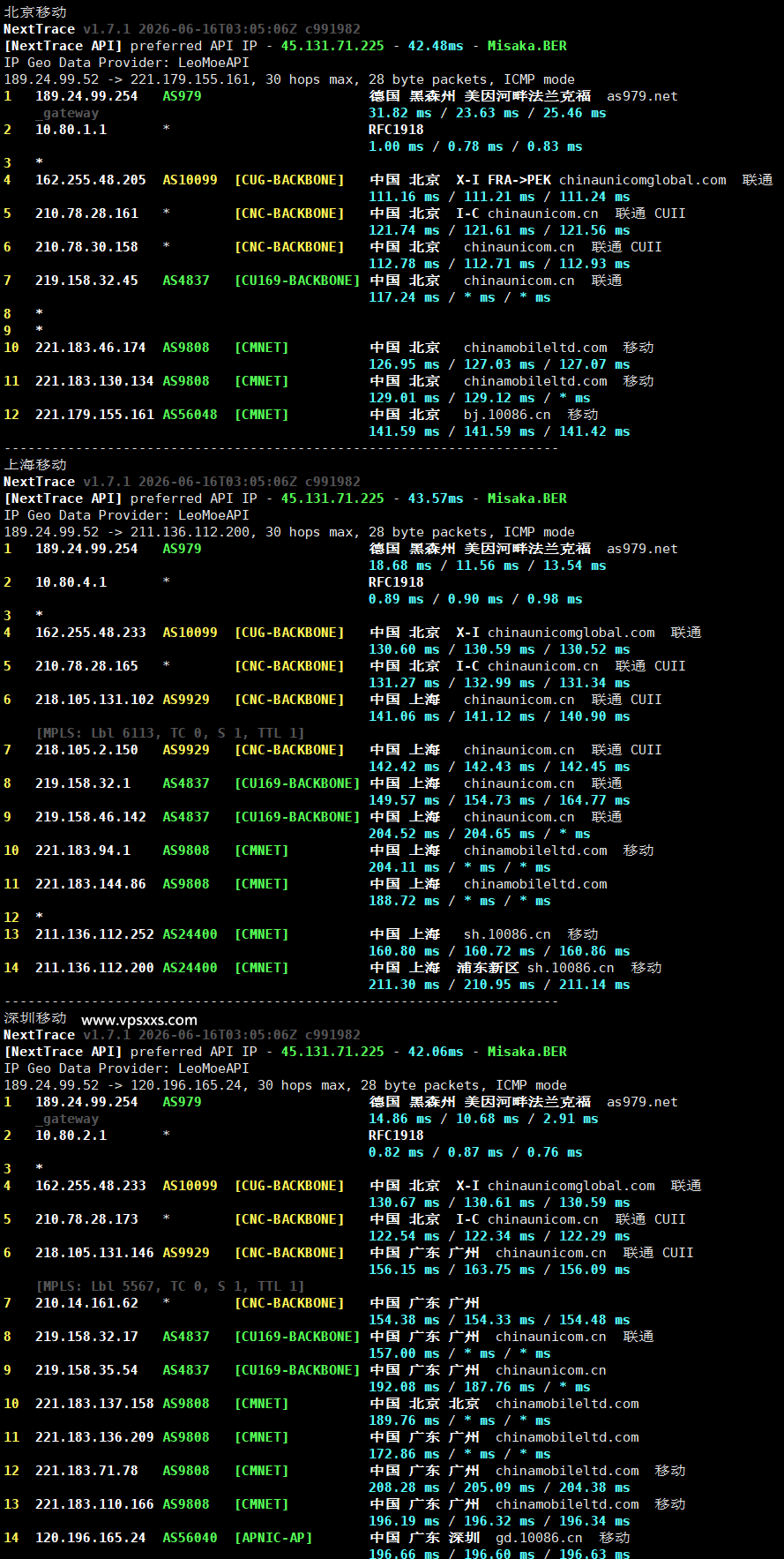Image resolution: width=784 pixels, height=1559 pixels.
Task: Select IP 211.136.112.200 at Shanghai hop 14
Action: click(94, 968)
